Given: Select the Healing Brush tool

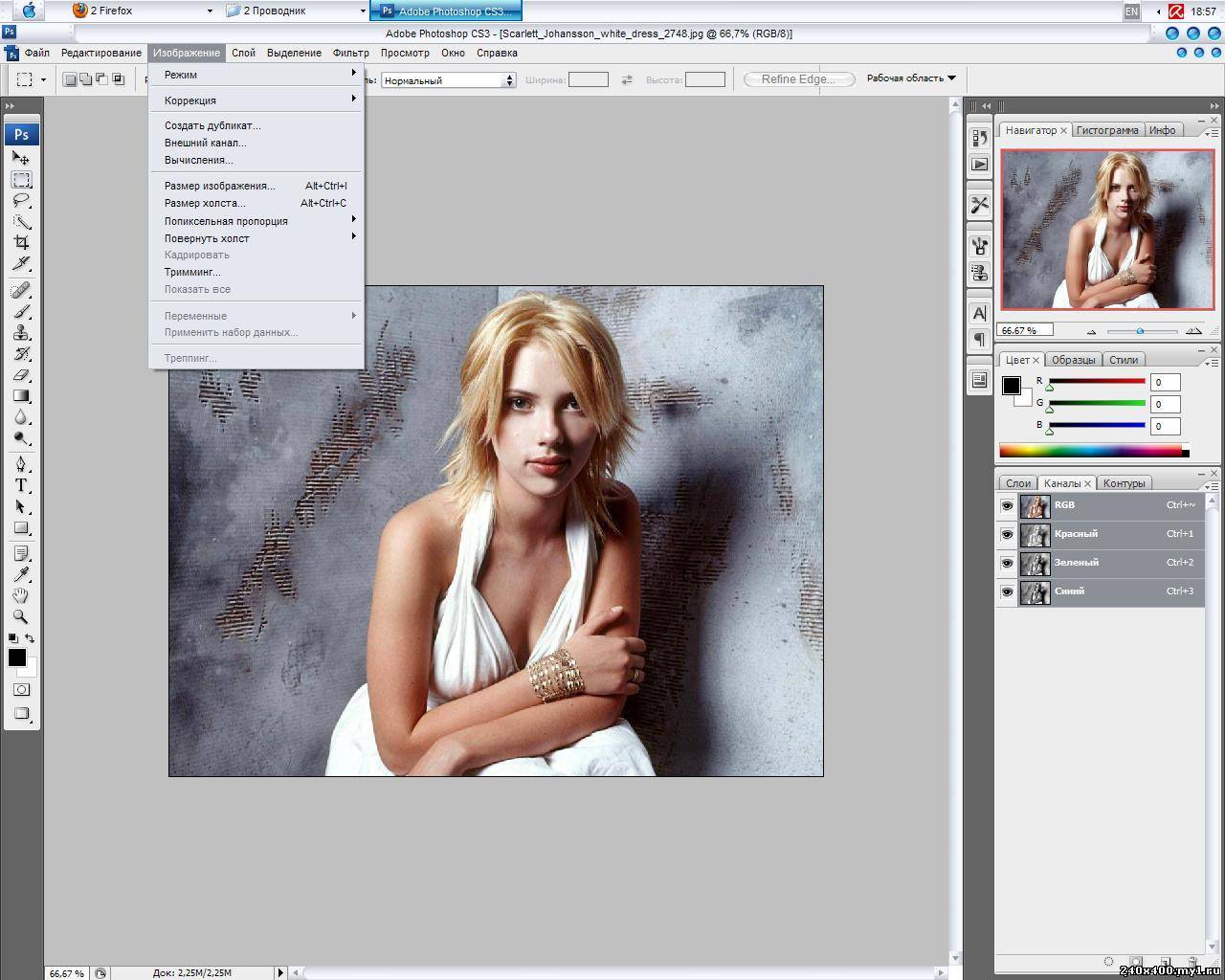Looking at the screenshot, I should 21,290.
